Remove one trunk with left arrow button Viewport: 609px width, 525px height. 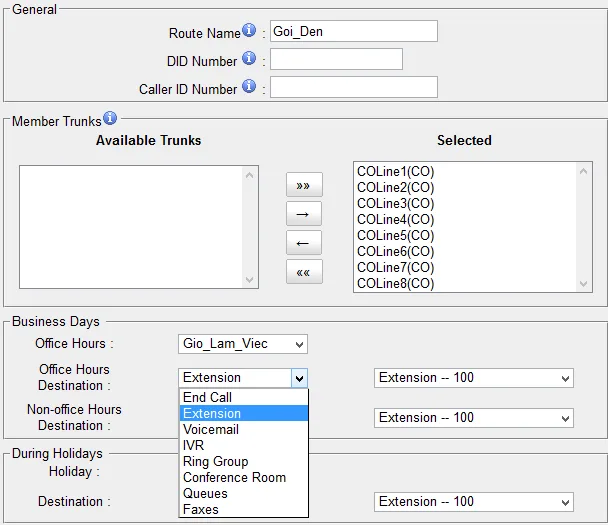(x=304, y=243)
